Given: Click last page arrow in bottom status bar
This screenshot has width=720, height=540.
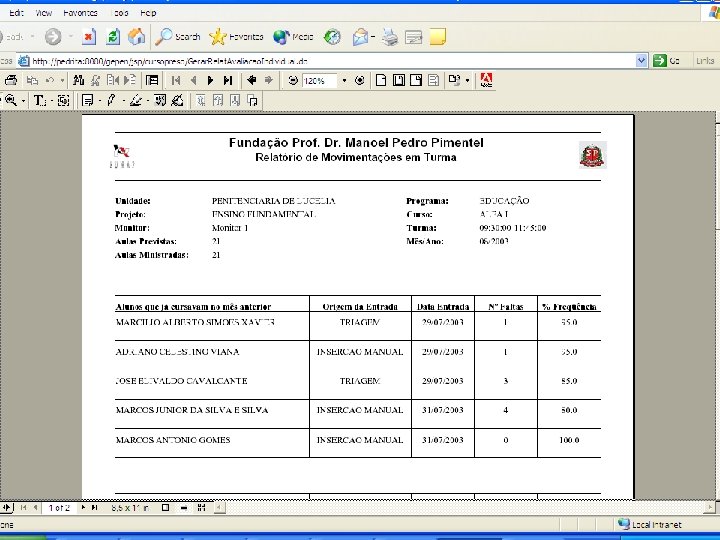Looking at the screenshot, I should [94, 508].
